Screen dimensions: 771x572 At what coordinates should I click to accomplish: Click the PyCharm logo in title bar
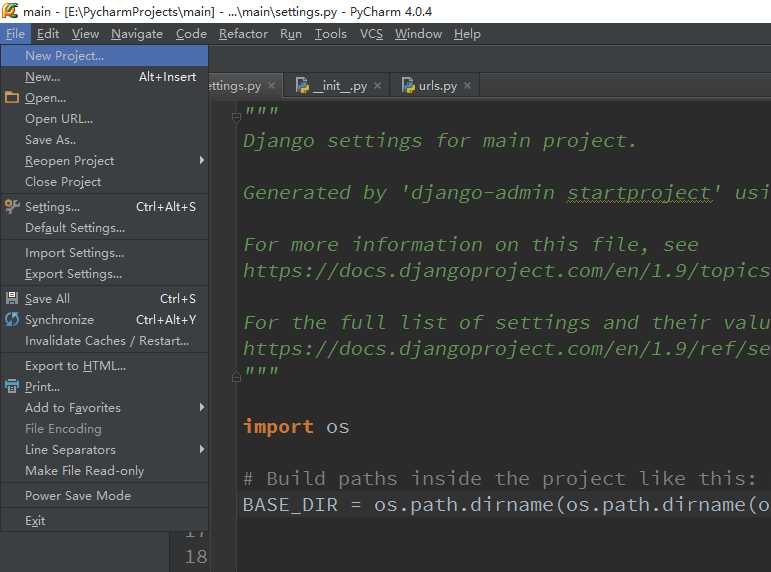[10, 11]
